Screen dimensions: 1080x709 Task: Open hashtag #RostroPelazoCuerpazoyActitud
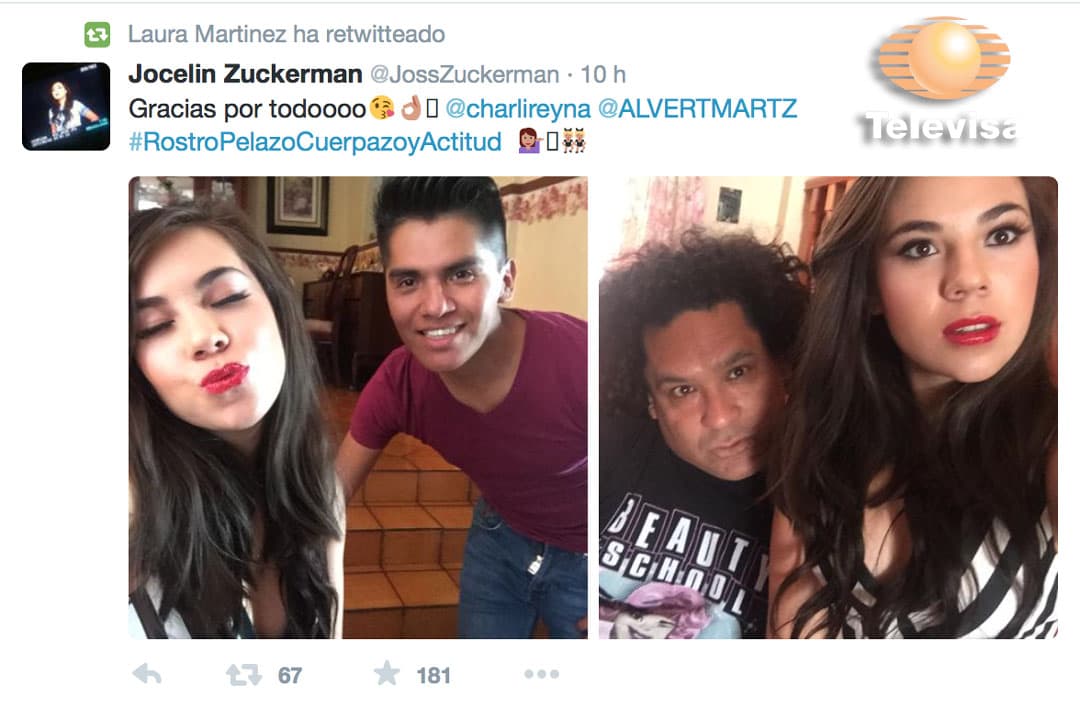[315, 142]
